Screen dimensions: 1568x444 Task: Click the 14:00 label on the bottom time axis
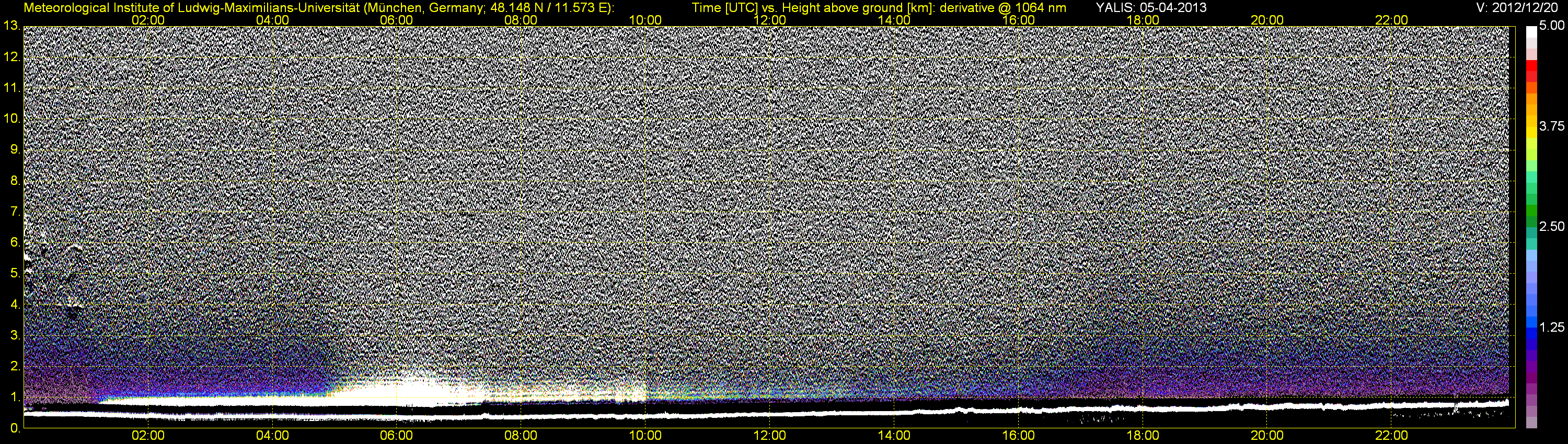coord(894,436)
